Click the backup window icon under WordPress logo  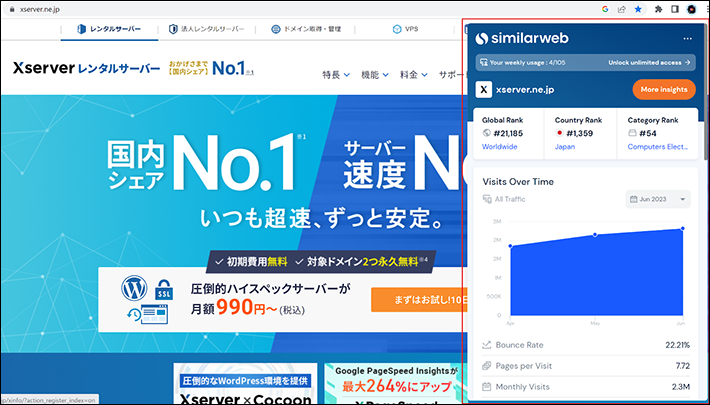click(x=148, y=314)
